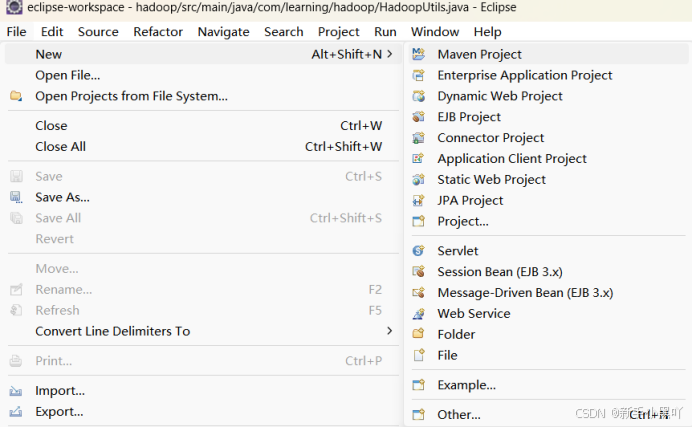Select Dynamic Web Project entry
The height and width of the screenshot is (427, 692).
tap(548, 96)
